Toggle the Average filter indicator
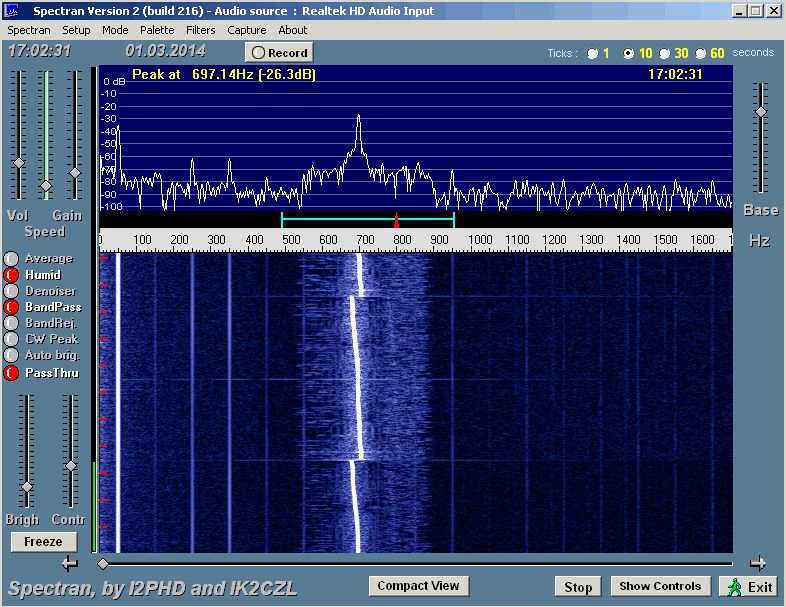Image resolution: width=786 pixels, height=607 pixels. (12, 259)
